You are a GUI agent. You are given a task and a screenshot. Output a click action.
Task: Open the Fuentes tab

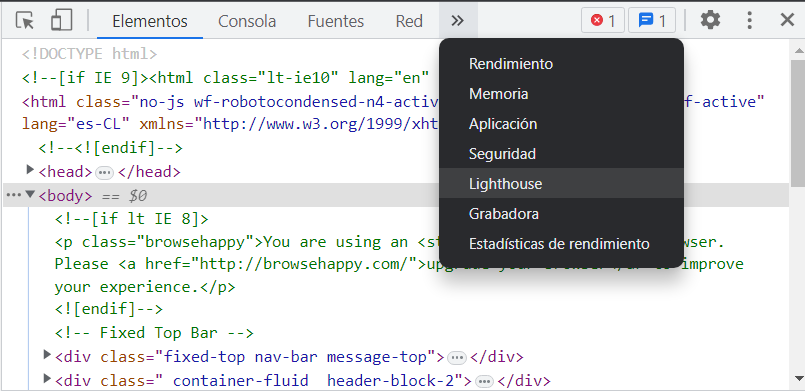[336, 21]
